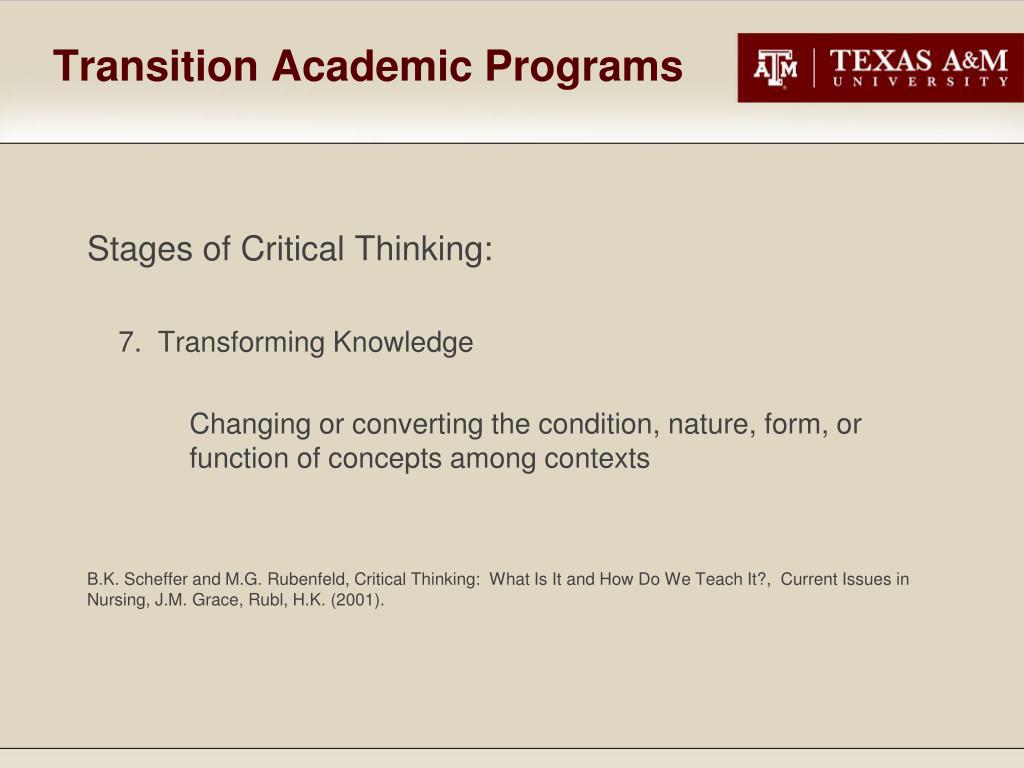This screenshot has width=1024, height=768.
Task: Select the Transition Academic Programs title
Action: (368, 67)
